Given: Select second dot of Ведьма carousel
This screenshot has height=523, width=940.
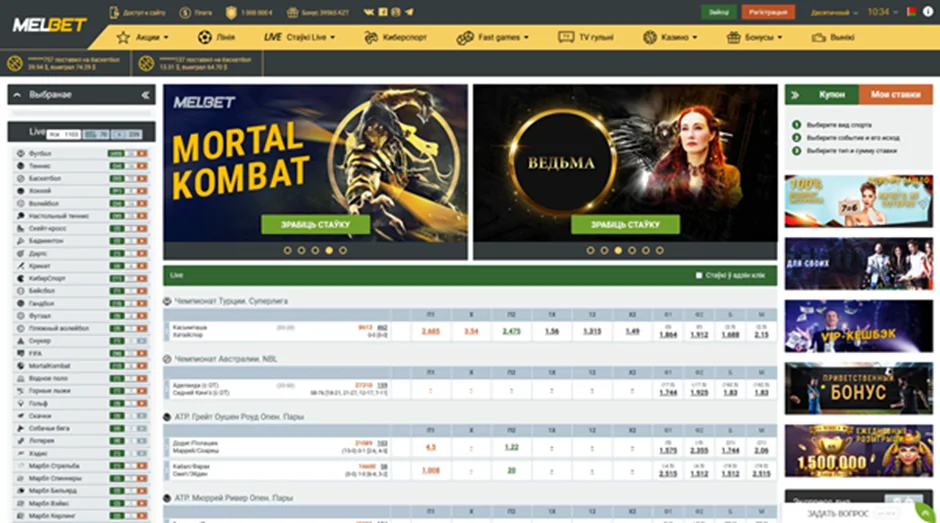Looking at the screenshot, I should 604,250.
